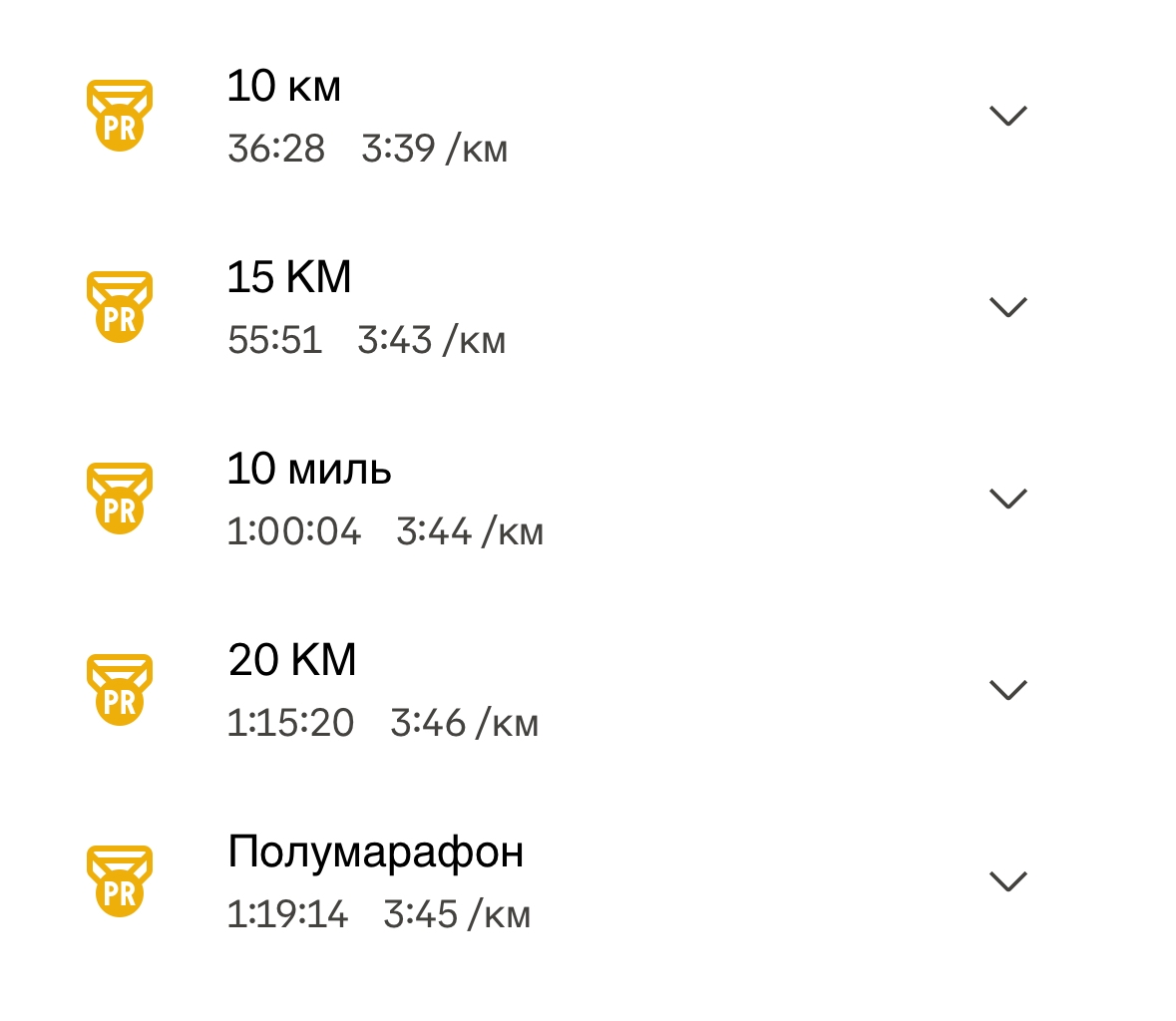Click the 36:28 time result
The width and height of the screenshot is (1176, 1021).
276,150
